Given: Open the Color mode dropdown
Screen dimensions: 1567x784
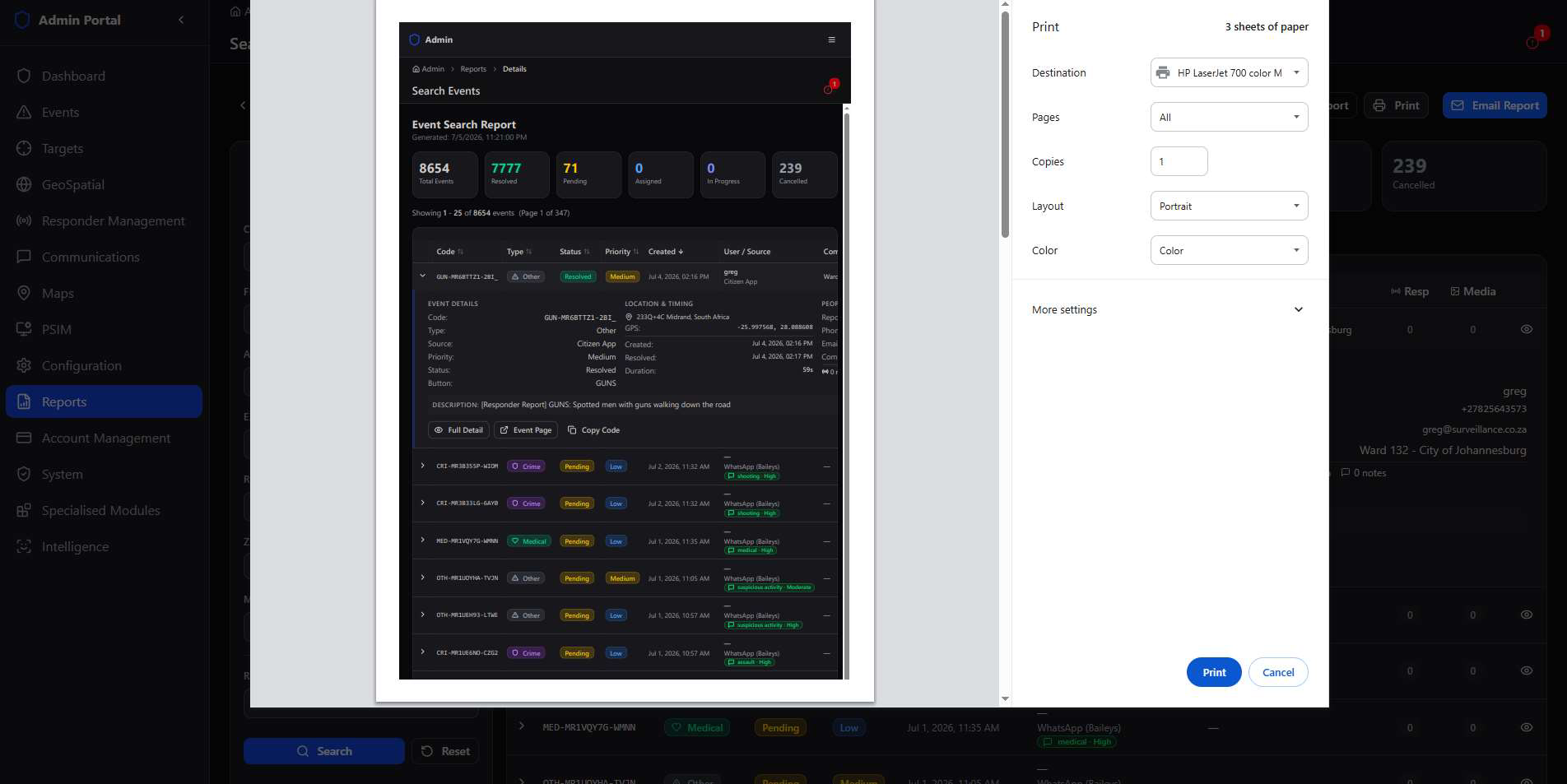Looking at the screenshot, I should point(1229,250).
